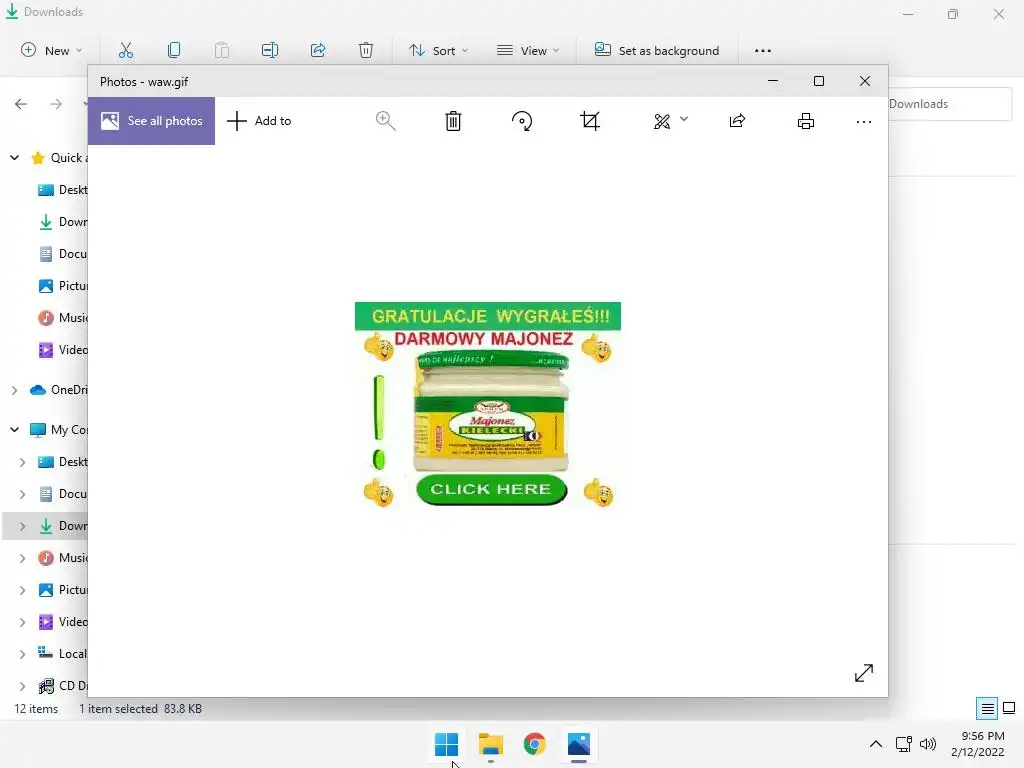Print the photo from Photos toolbar
The height and width of the screenshot is (768, 1024).
pyautogui.click(x=806, y=121)
